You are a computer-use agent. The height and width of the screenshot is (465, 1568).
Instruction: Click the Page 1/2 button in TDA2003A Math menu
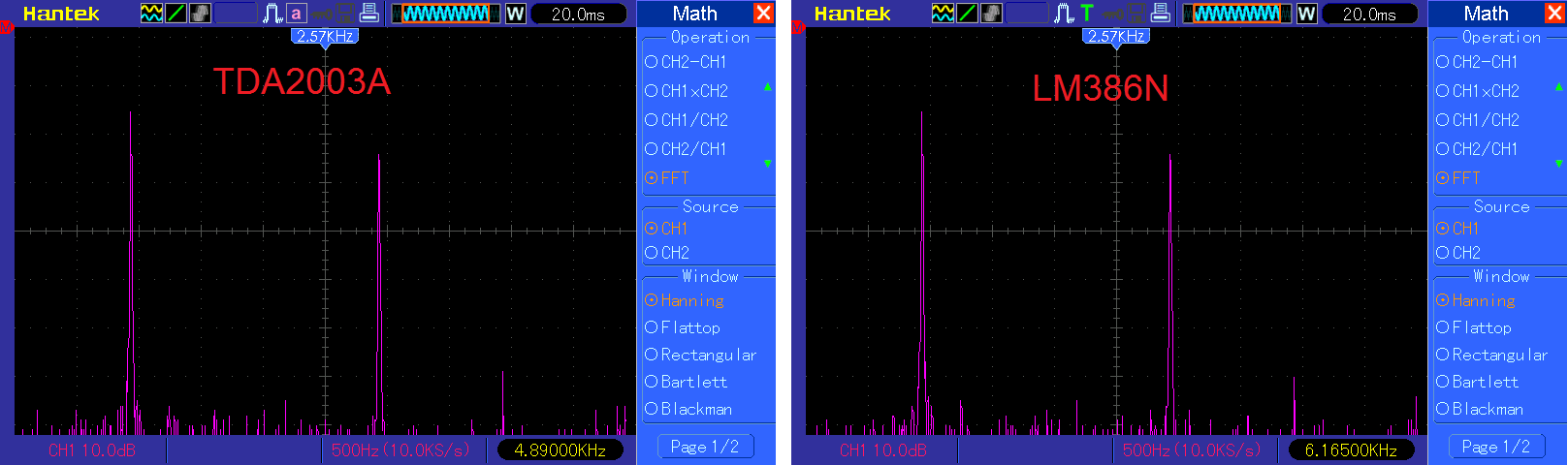[x=704, y=447]
